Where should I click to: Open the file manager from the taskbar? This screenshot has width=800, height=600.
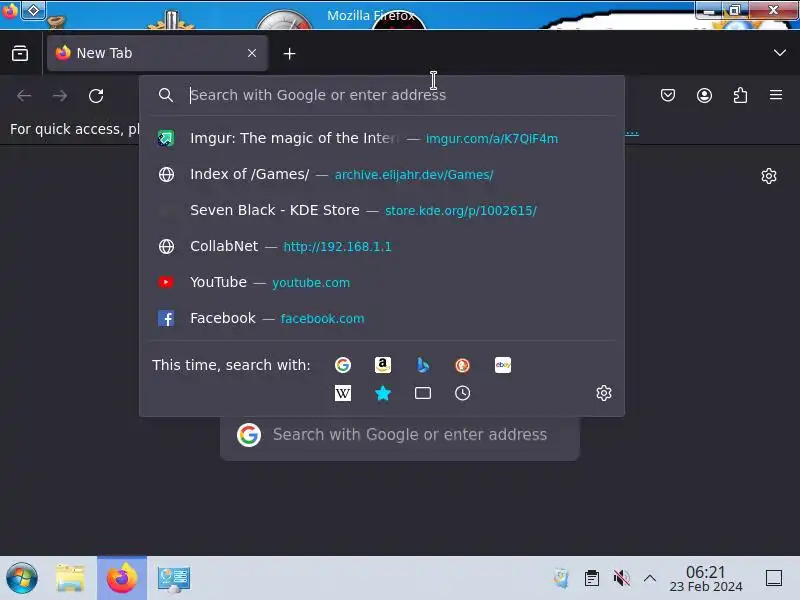tap(70, 578)
